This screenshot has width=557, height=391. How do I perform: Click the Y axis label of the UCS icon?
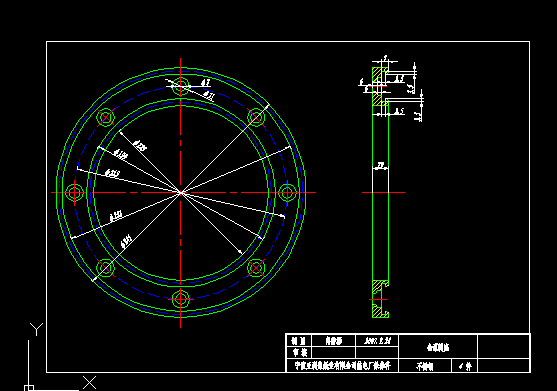coord(37,329)
